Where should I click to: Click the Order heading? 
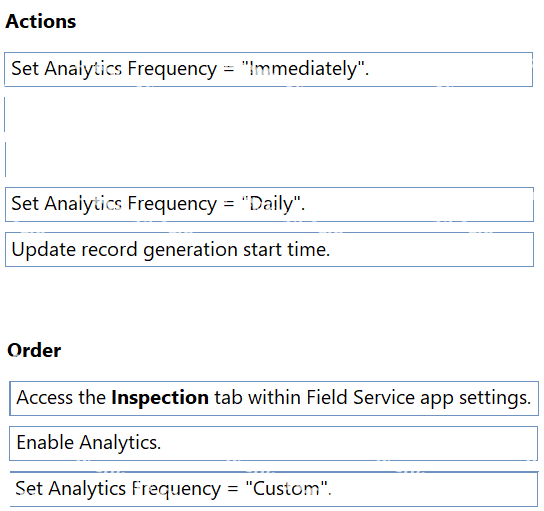(x=34, y=350)
